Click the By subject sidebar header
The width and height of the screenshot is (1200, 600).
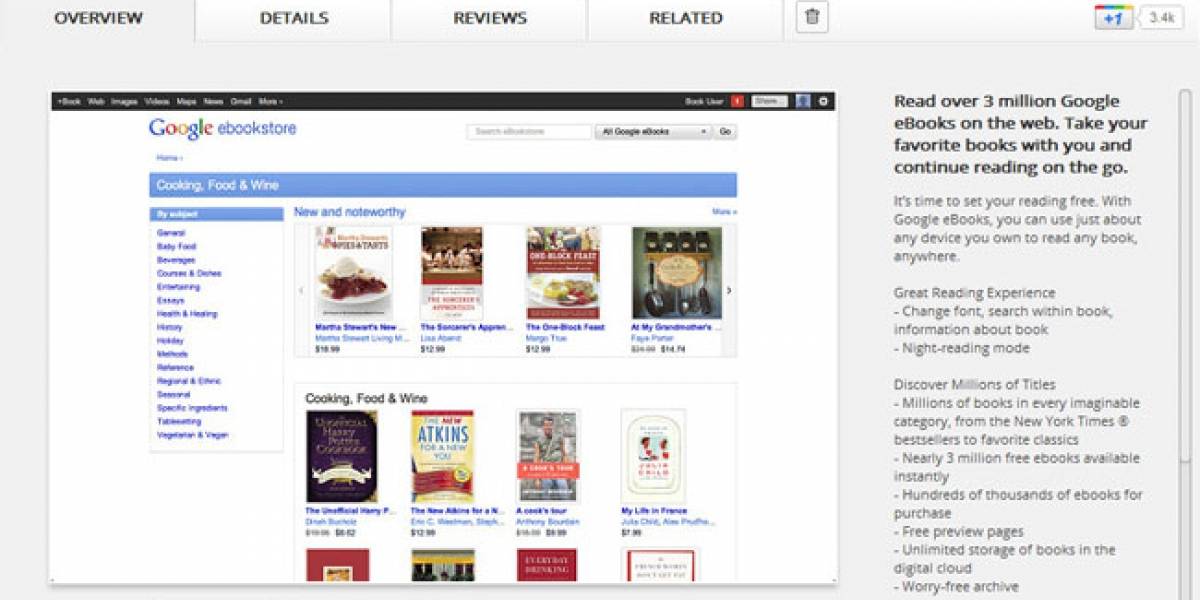click(x=216, y=214)
